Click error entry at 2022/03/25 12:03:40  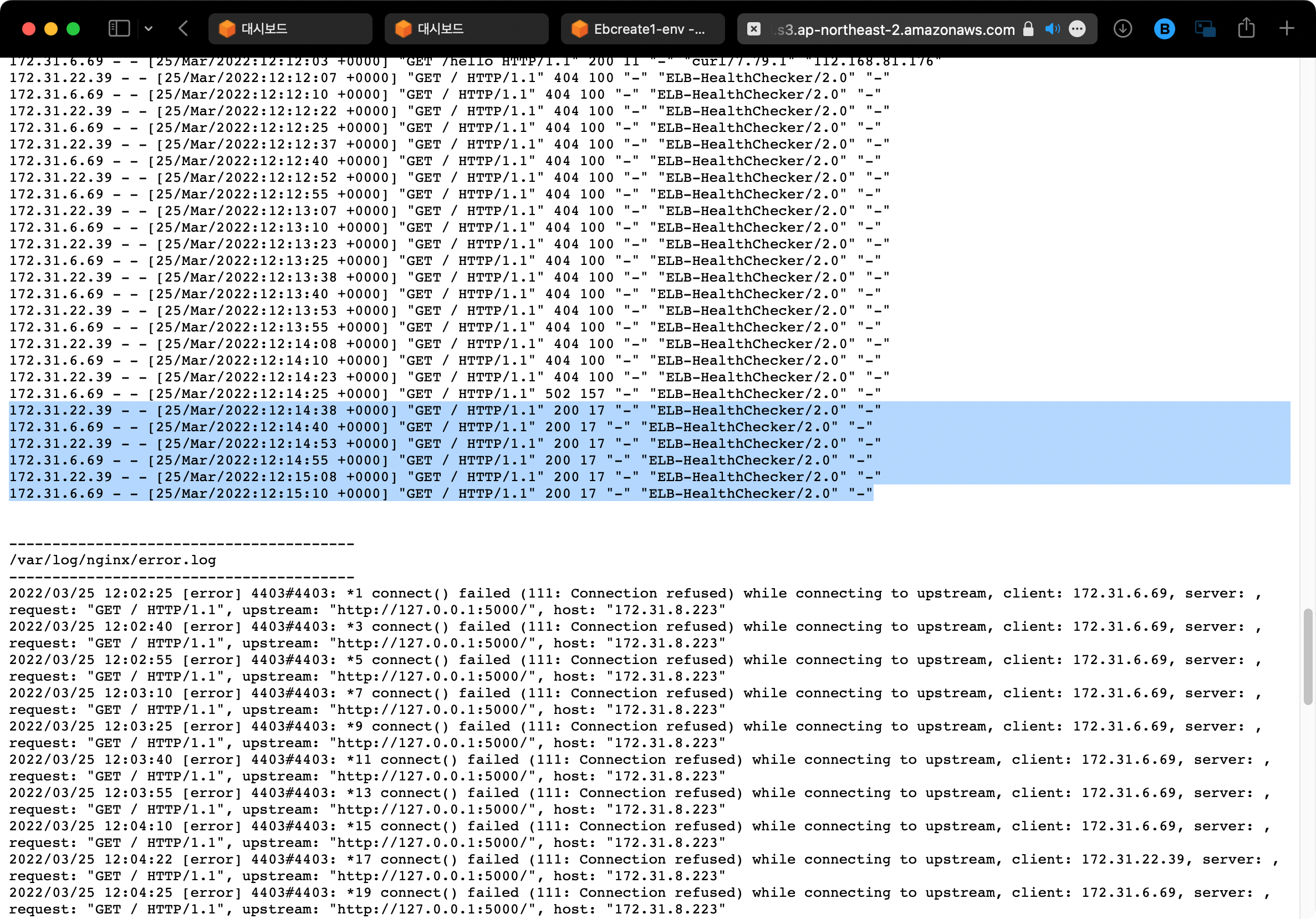pyautogui.click(x=640, y=768)
